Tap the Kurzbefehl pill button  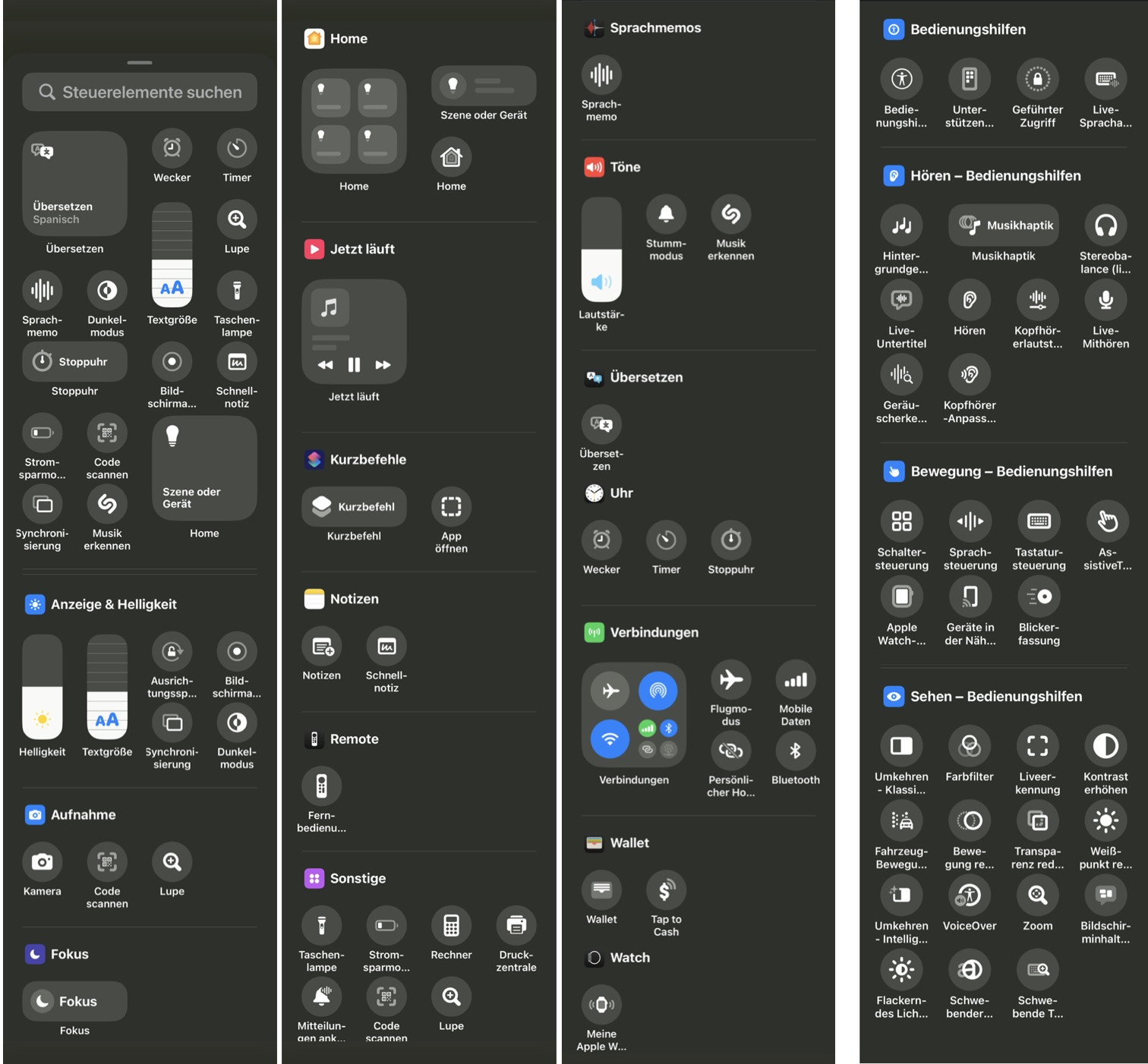354,507
